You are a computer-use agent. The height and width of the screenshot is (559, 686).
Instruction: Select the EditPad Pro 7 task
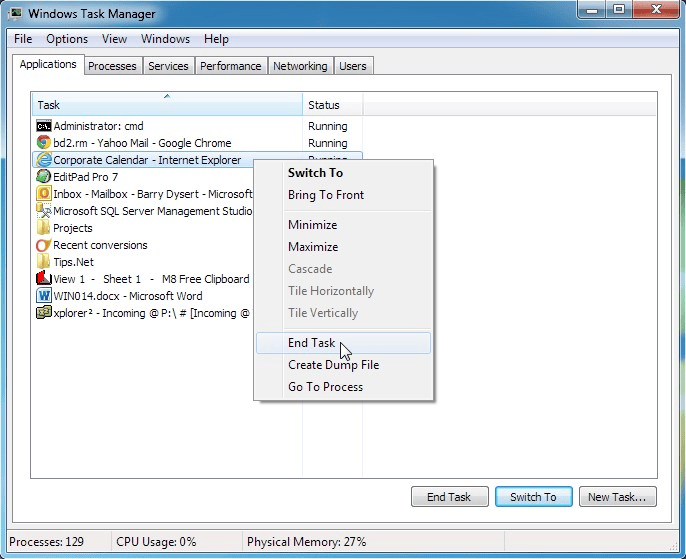(x=143, y=177)
